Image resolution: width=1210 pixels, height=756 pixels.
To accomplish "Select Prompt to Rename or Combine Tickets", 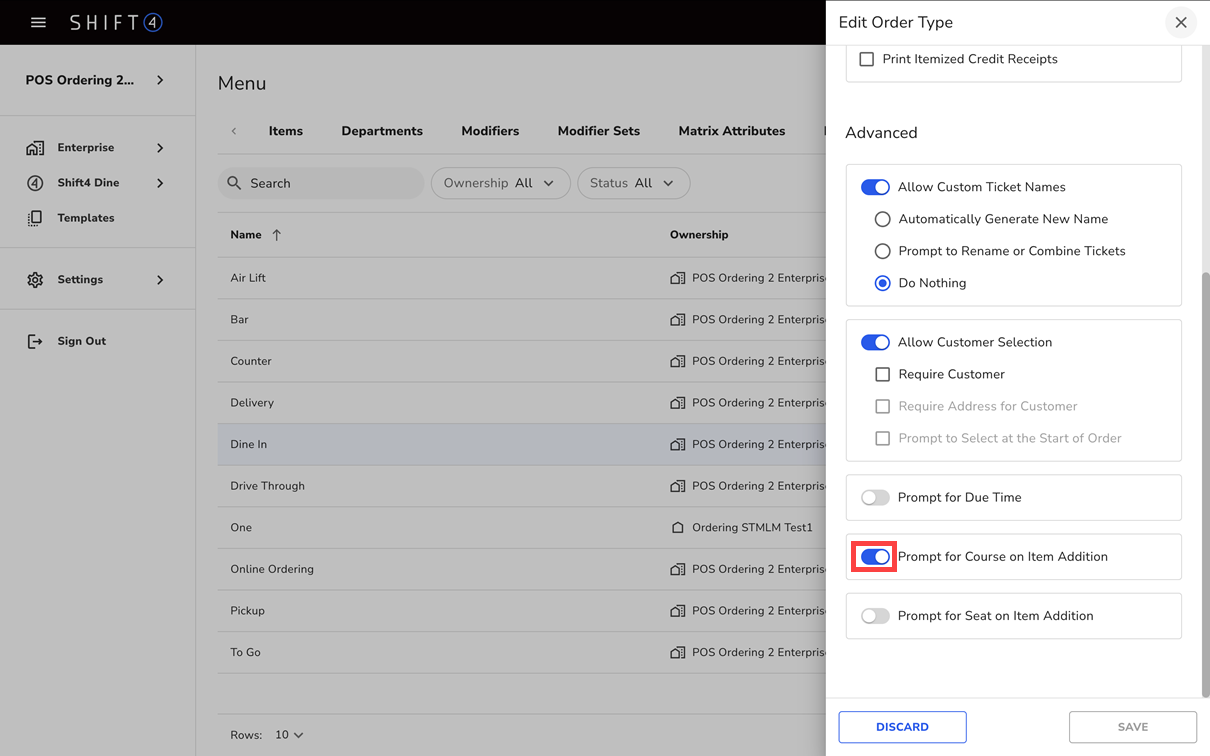I will click(882, 251).
